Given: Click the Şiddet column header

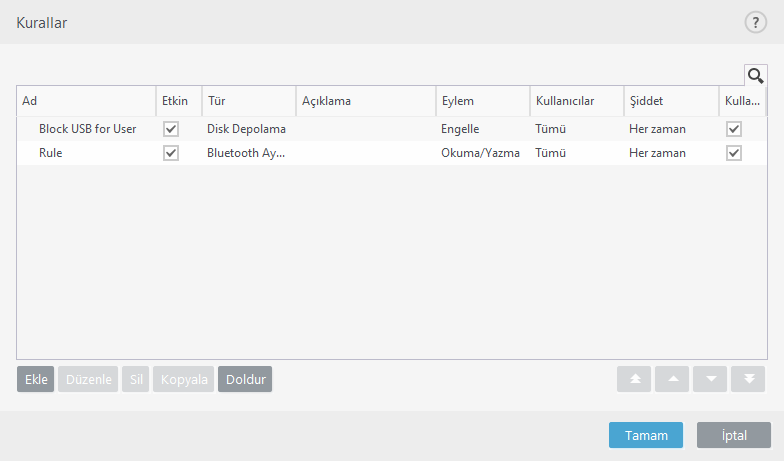Looking at the screenshot, I should click(x=670, y=101).
